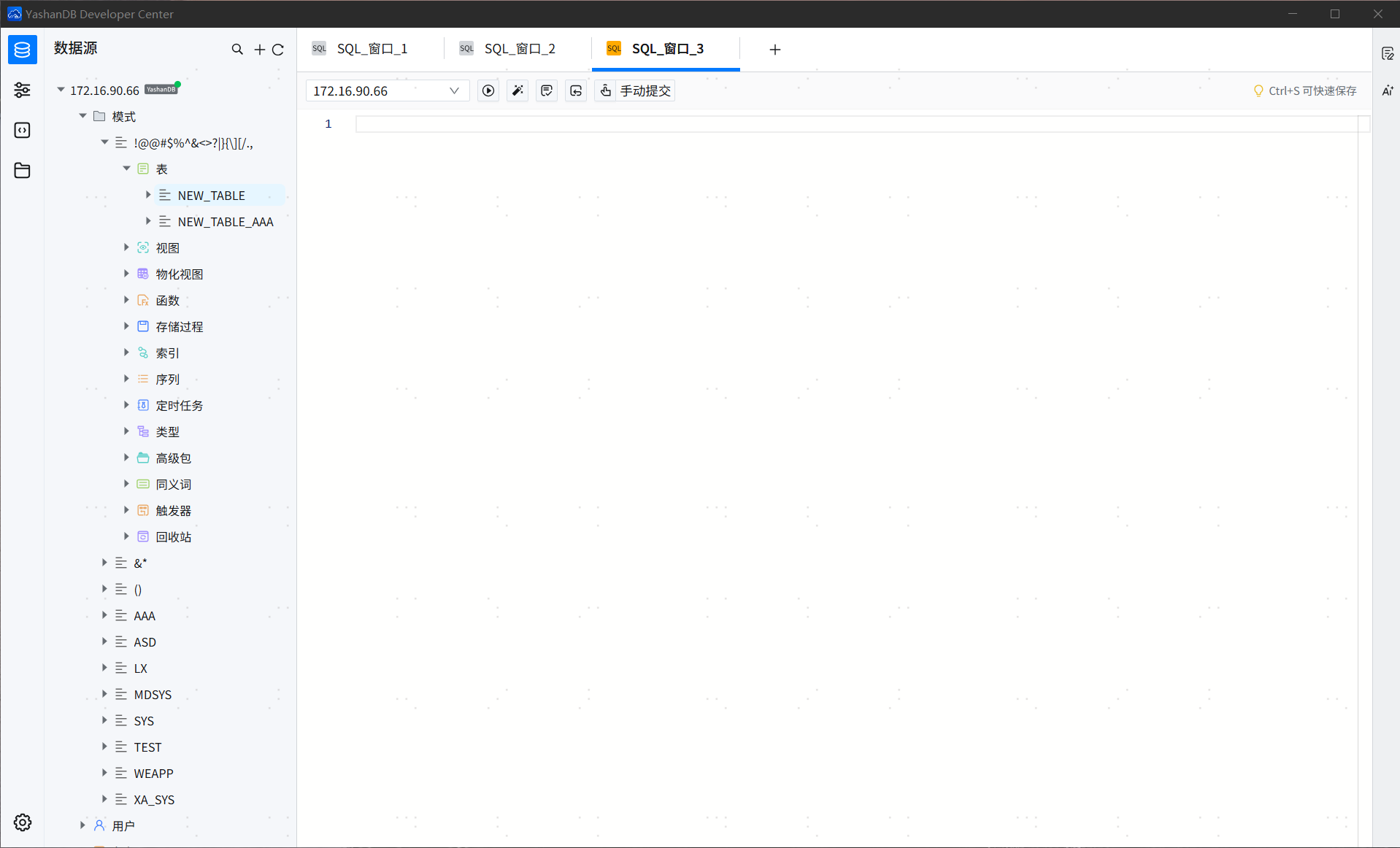This screenshot has width=1400, height=848.
Task: Open a new SQL window with the + tab
Action: pos(774,50)
